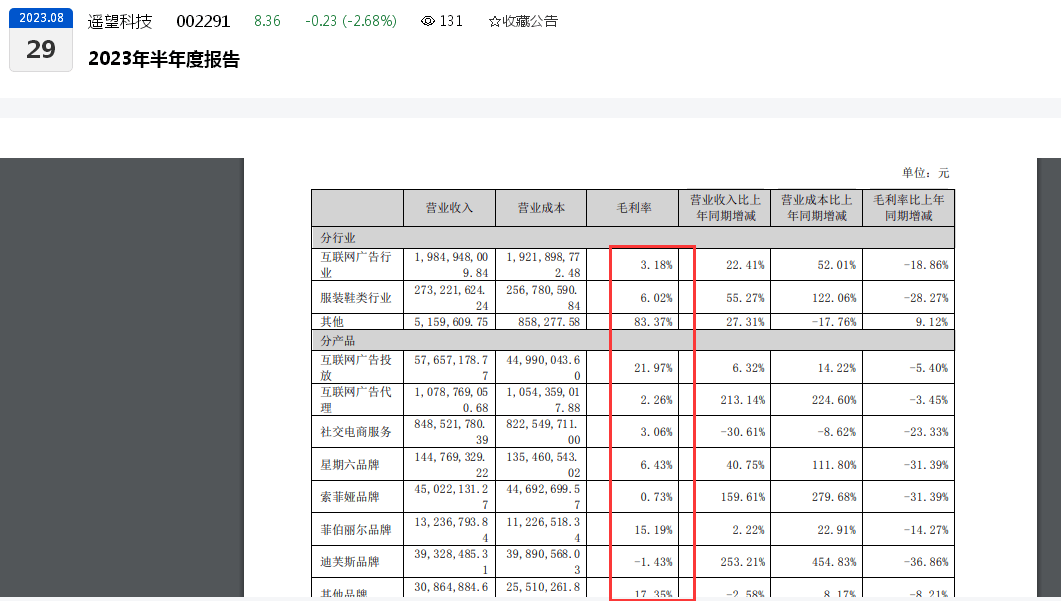
Task: Click the eye view count icon
Action: coord(428,22)
